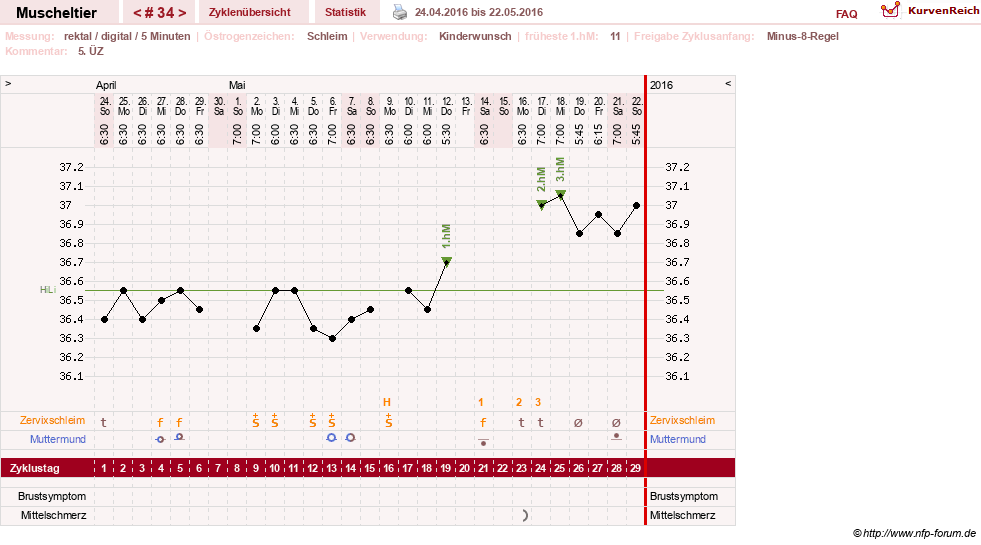Click Muttermund symbol on cycle day 21

483,442
